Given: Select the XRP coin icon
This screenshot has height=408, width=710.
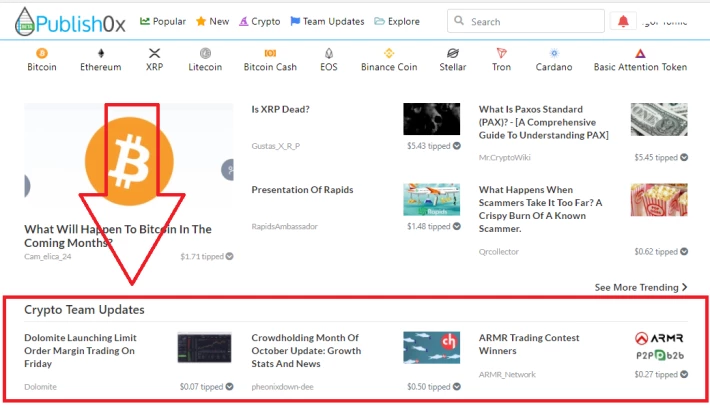Looking at the screenshot, I should (154, 53).
